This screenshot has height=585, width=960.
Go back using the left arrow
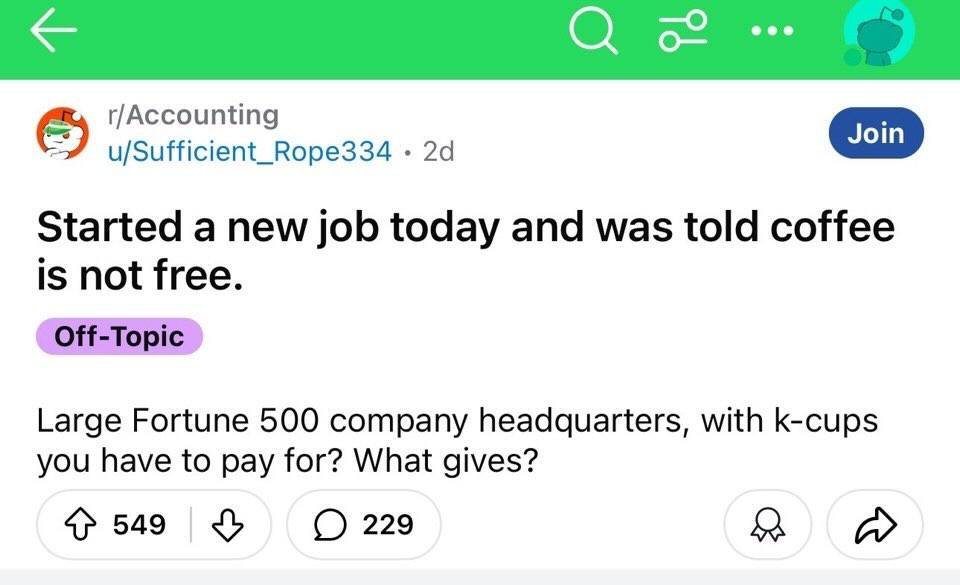53,34
